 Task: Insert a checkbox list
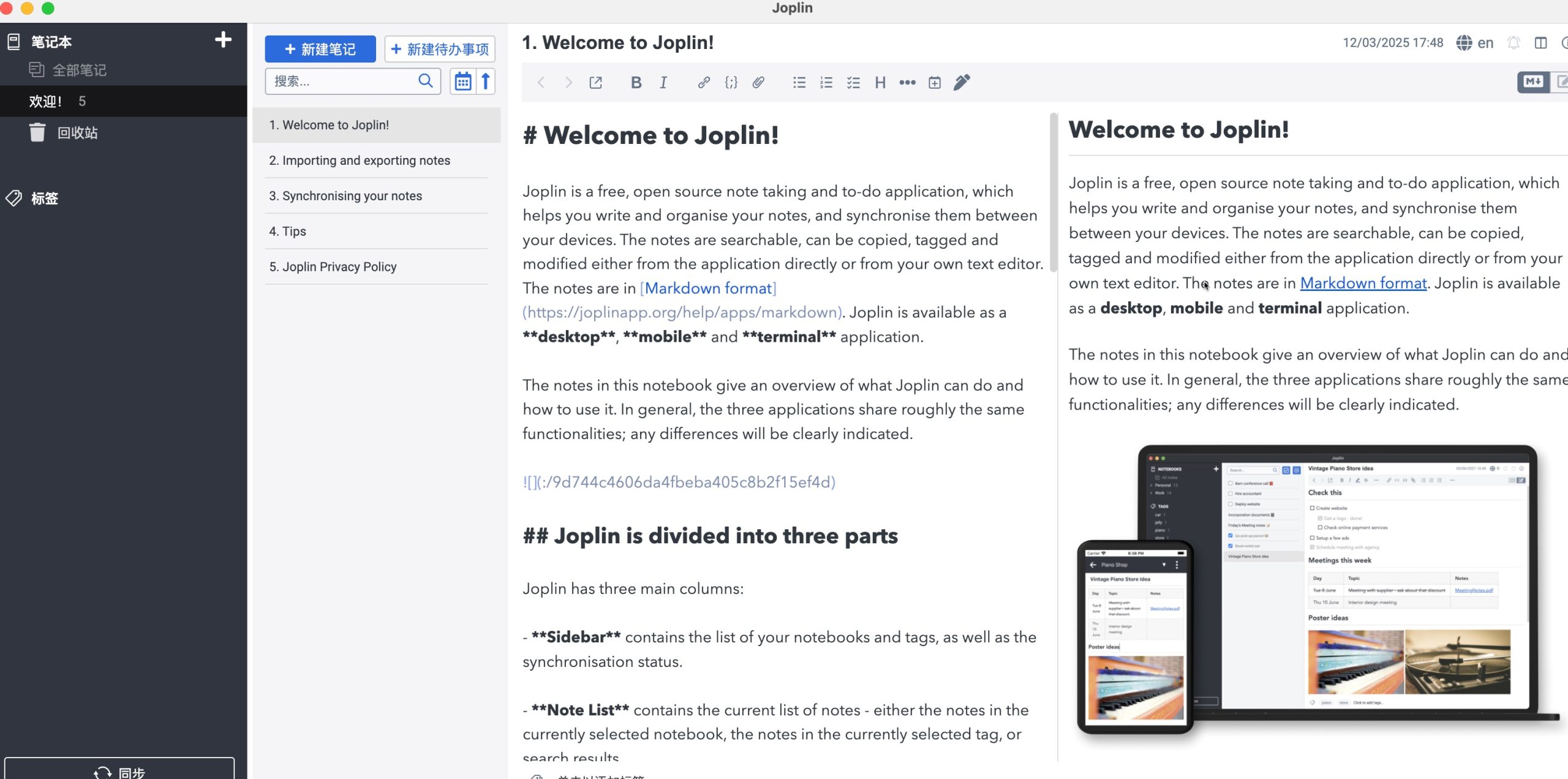click(x=853, y=83)
